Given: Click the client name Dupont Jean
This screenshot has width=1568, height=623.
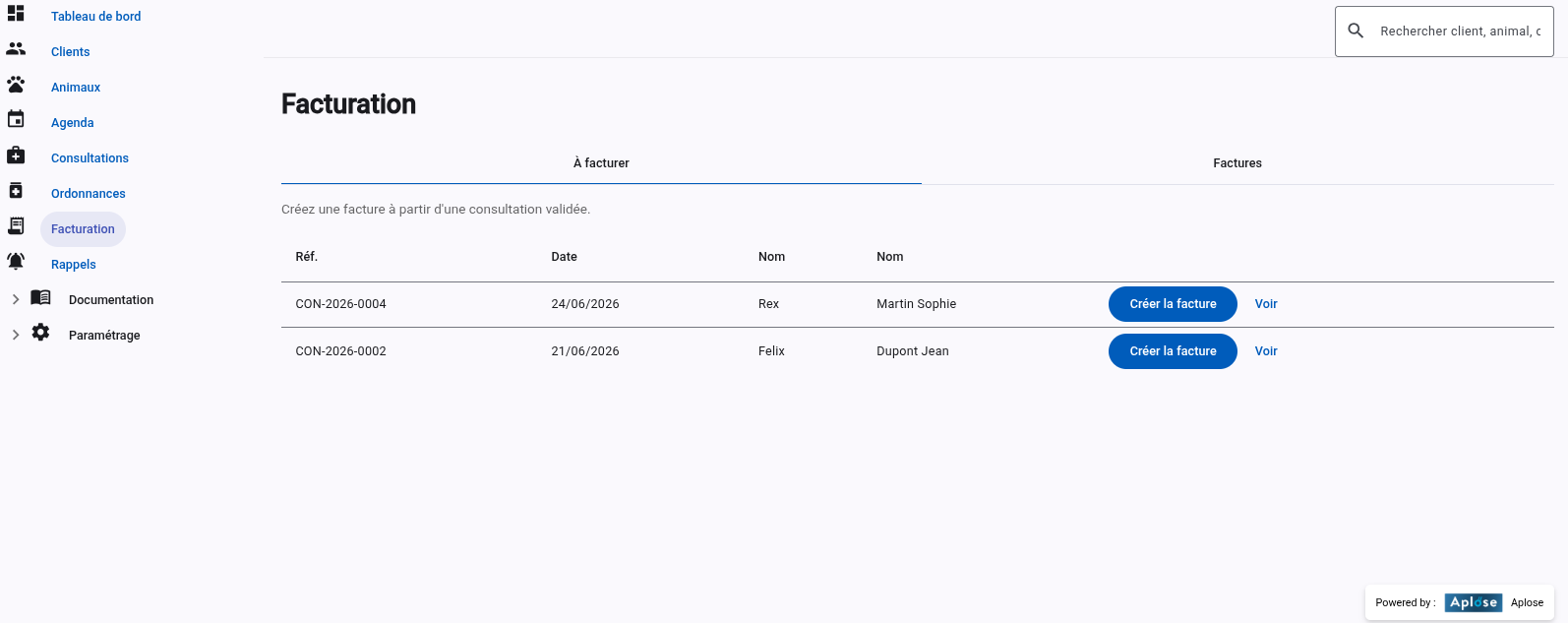Looking at the screenshot, I should pyautogui.click(x=913, y=351).
